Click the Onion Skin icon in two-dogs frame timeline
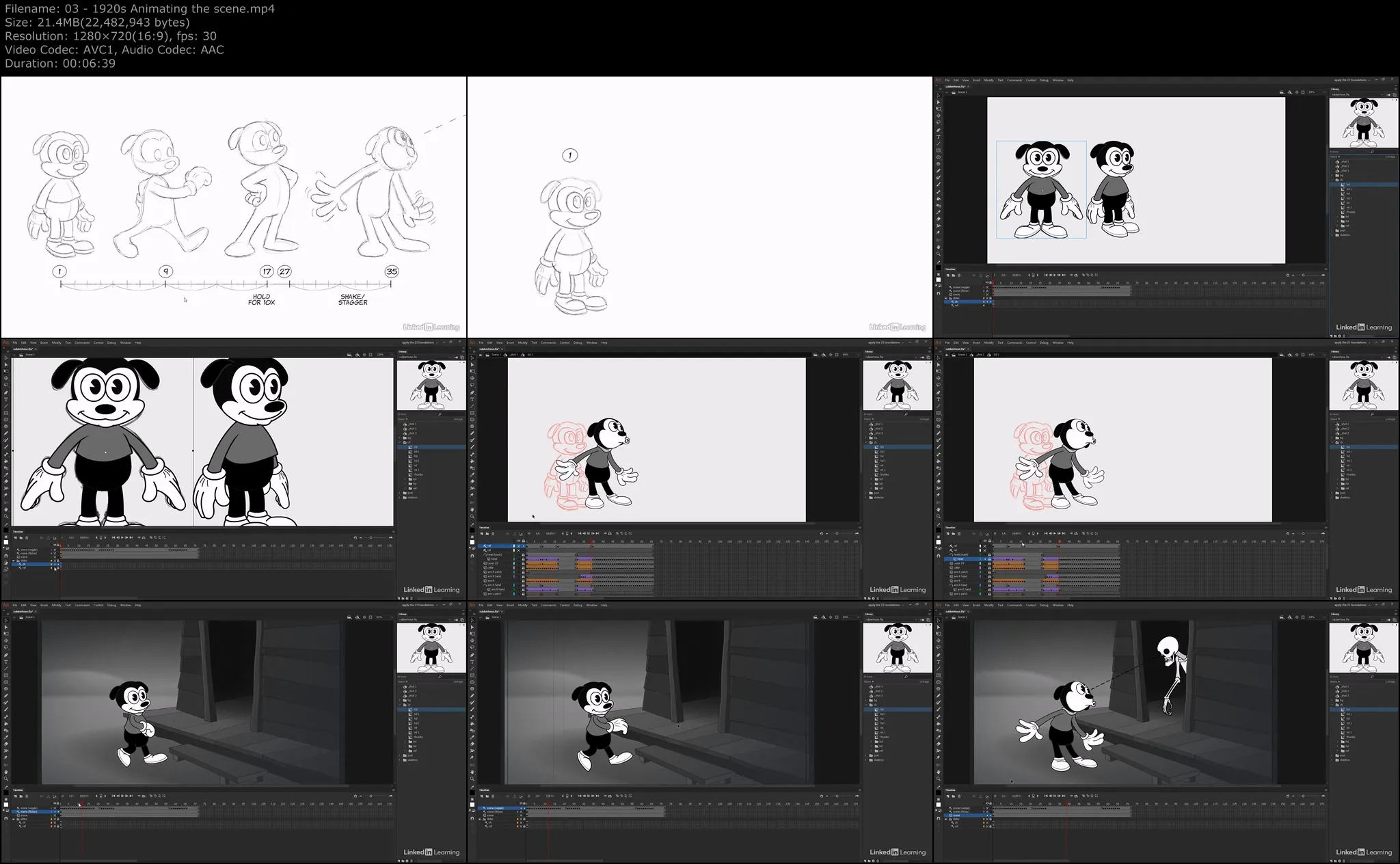The image size is (1400, 864). click(x=1083, y=275)
